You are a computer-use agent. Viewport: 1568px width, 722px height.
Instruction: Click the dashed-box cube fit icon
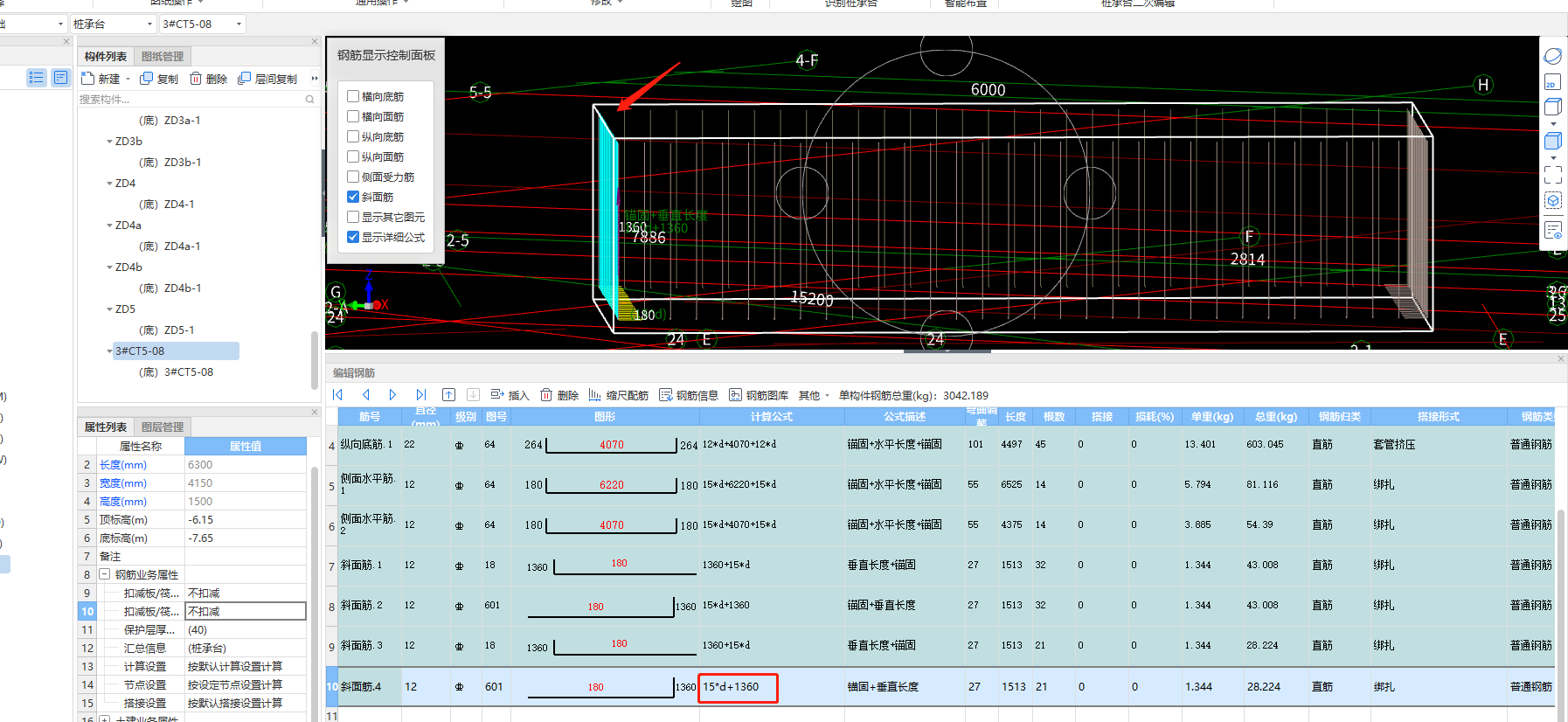coord(1553,201)
